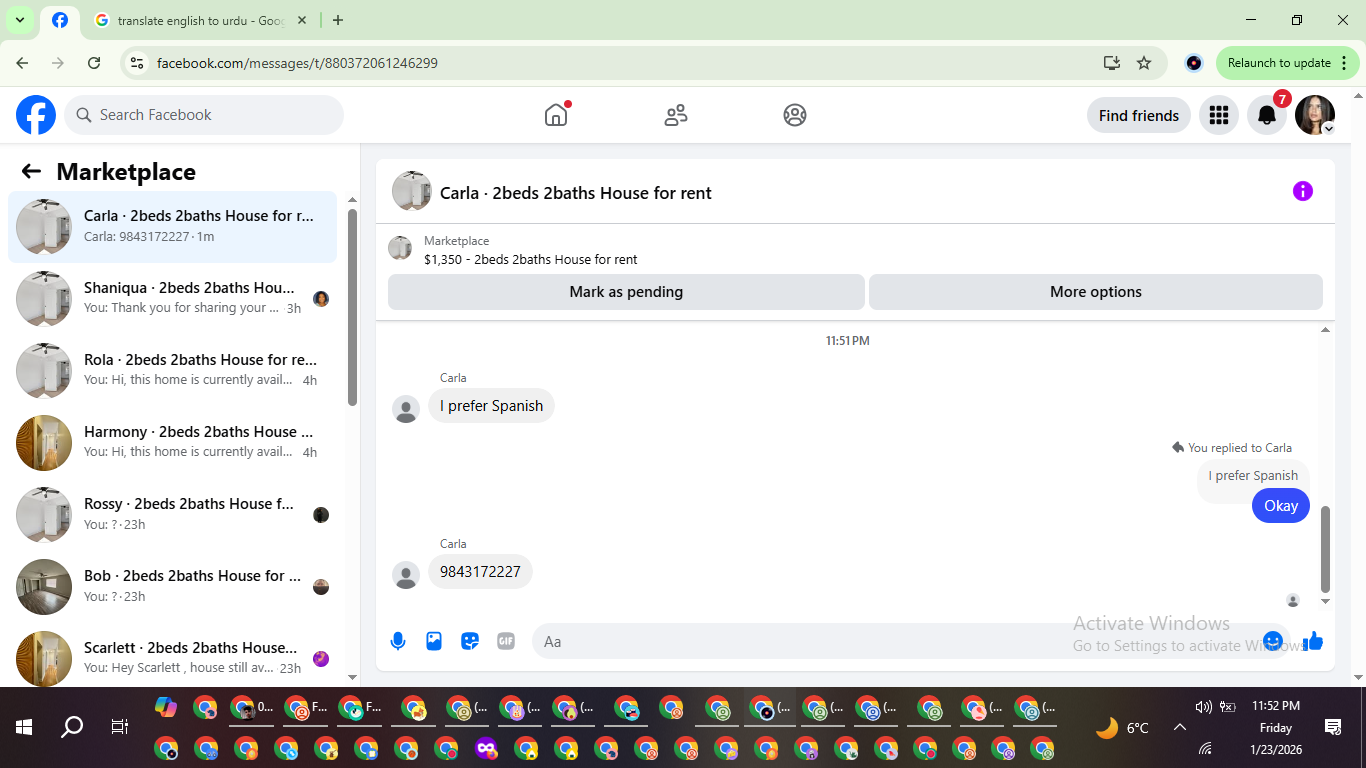Screen dimensions: 1366x768
Task: Click the chat messages scrollbar thumb
Action: pyautogui.click(x=1326, y=549)
